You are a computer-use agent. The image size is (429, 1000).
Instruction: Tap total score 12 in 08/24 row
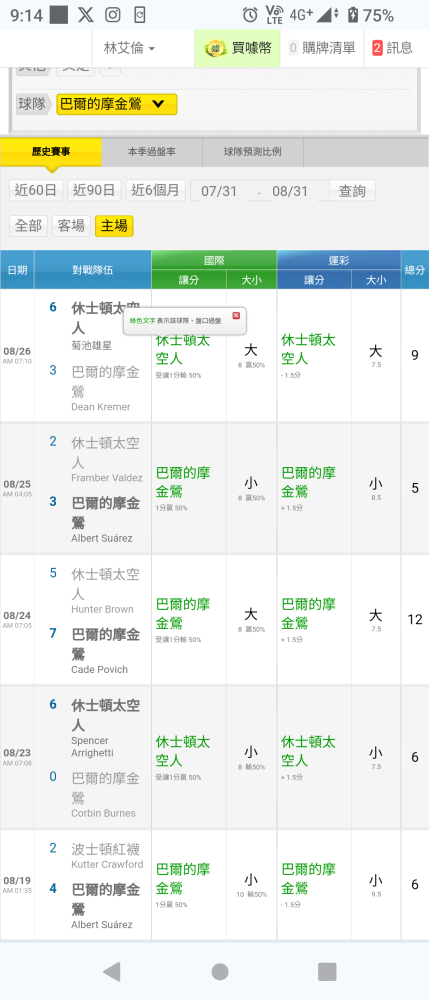coord(415,619)
